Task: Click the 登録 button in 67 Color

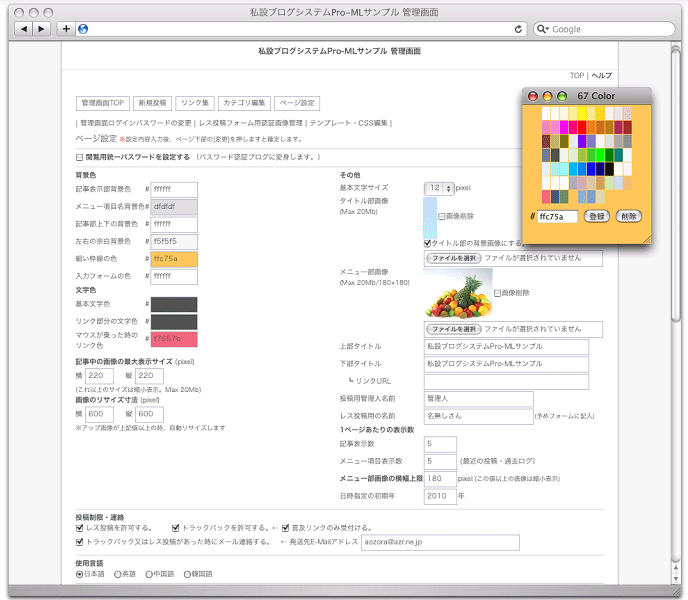Action: (x=597, y=216)
